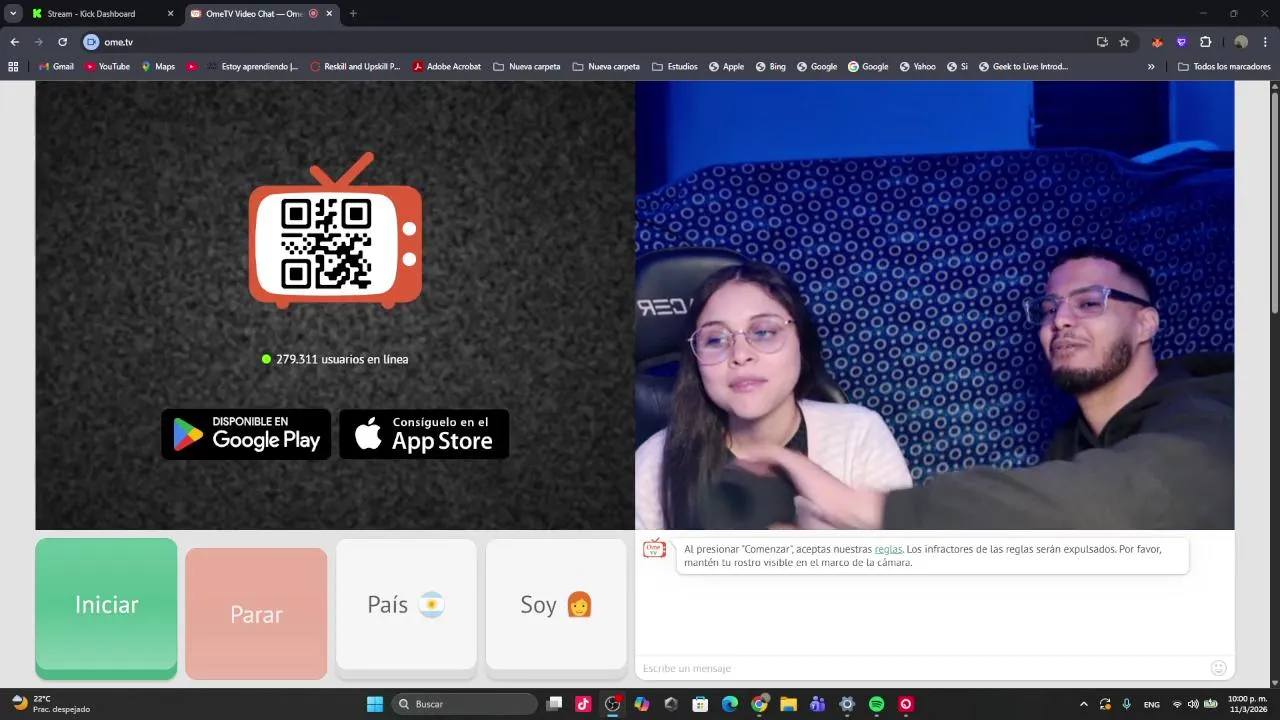Viewport: 1280px width, 720px height.
Task: Close the OmeTV Video Chat tab
Action: 329,14
